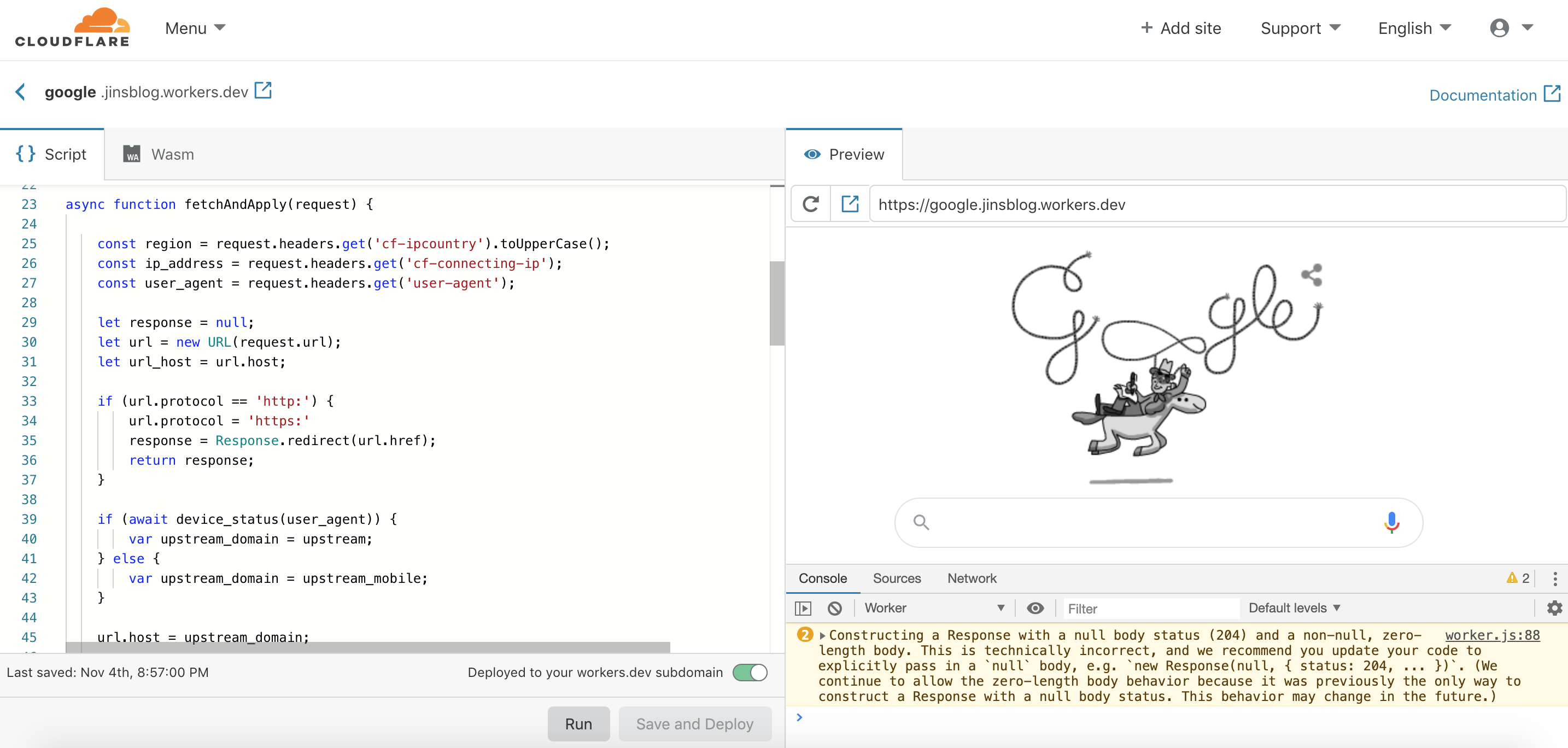
Task: Open the Documentation link
Action: pyautogui.click(x=1483, y=95)
